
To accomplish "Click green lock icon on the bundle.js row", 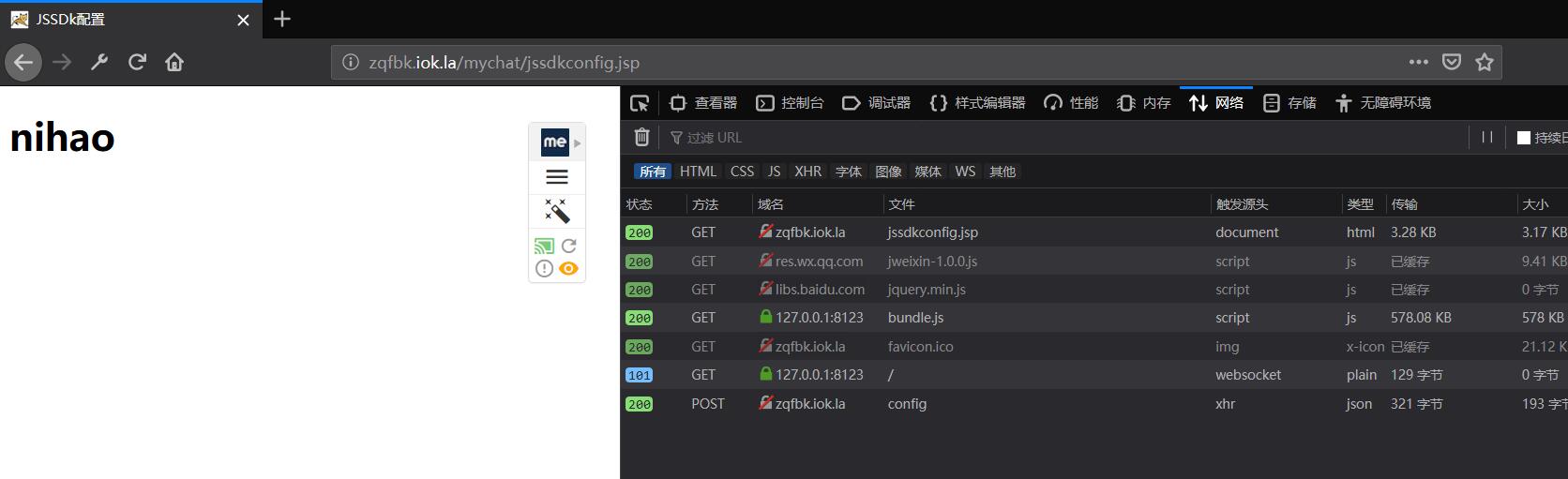I will click(x=766, y=317).
